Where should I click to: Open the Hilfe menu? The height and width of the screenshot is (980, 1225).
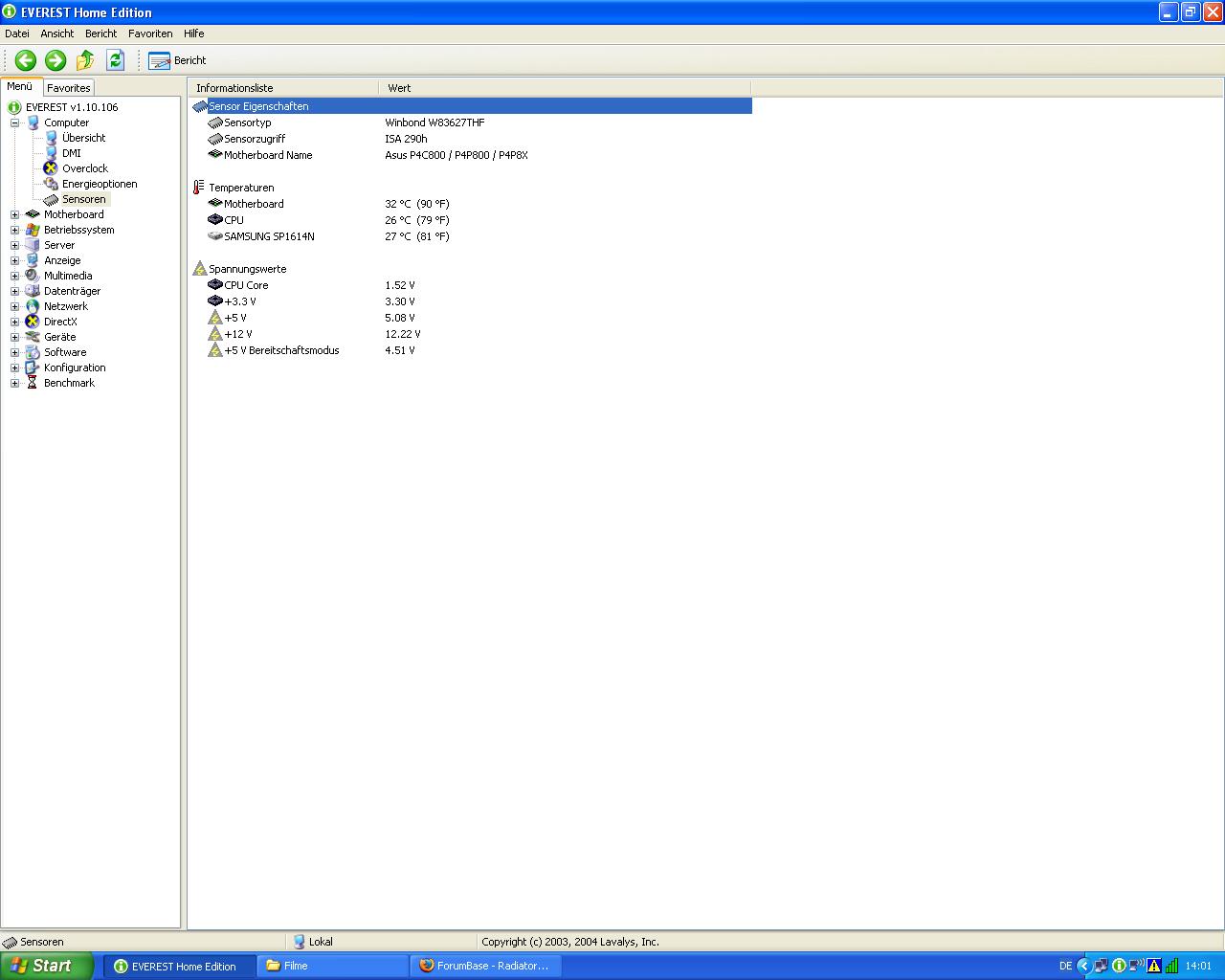(194, 33)
